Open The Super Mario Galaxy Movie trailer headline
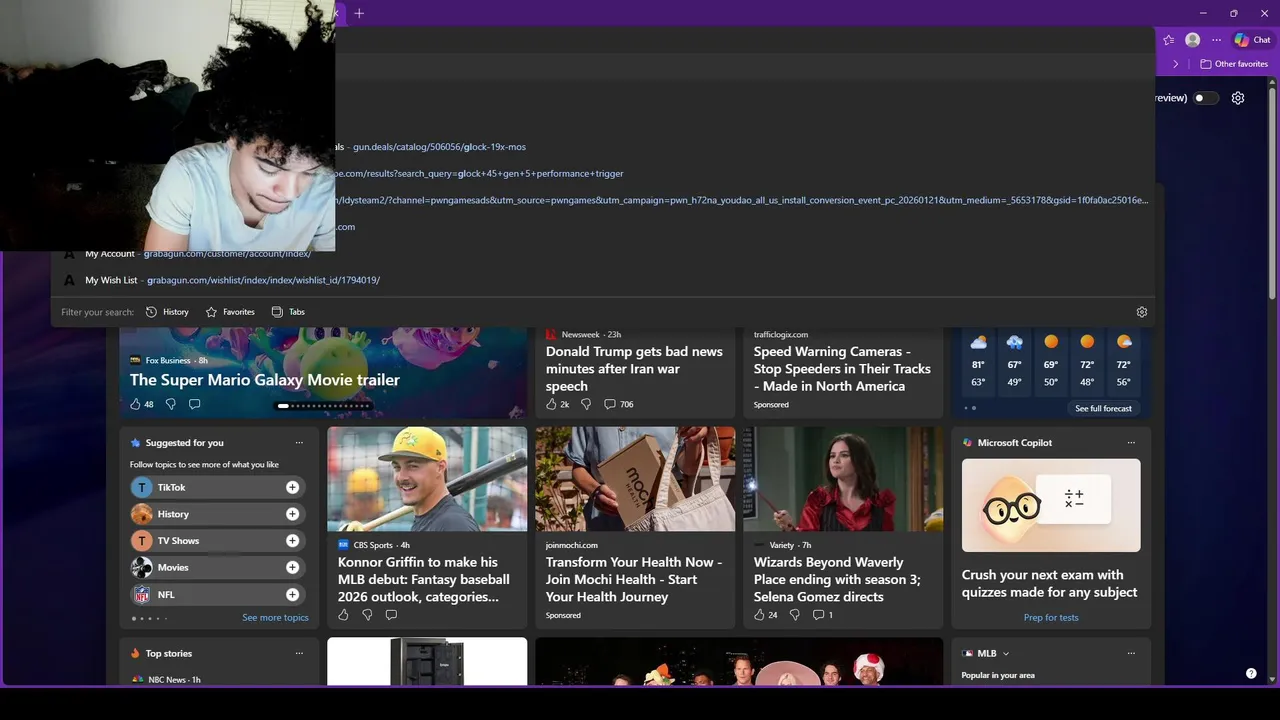1280x720 pixels. point(265,380)
